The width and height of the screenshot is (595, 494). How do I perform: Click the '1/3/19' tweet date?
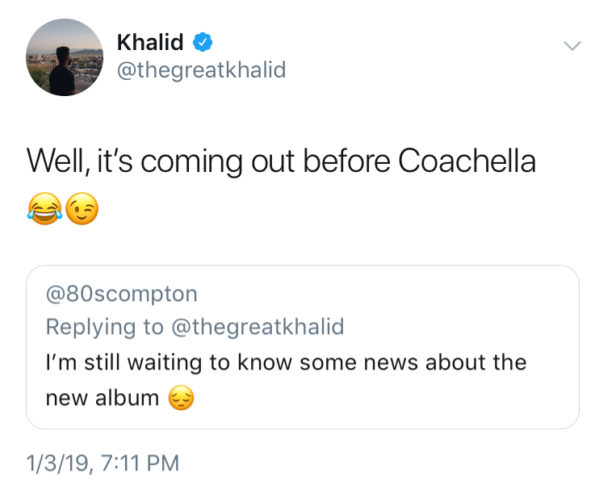[57, 464]
